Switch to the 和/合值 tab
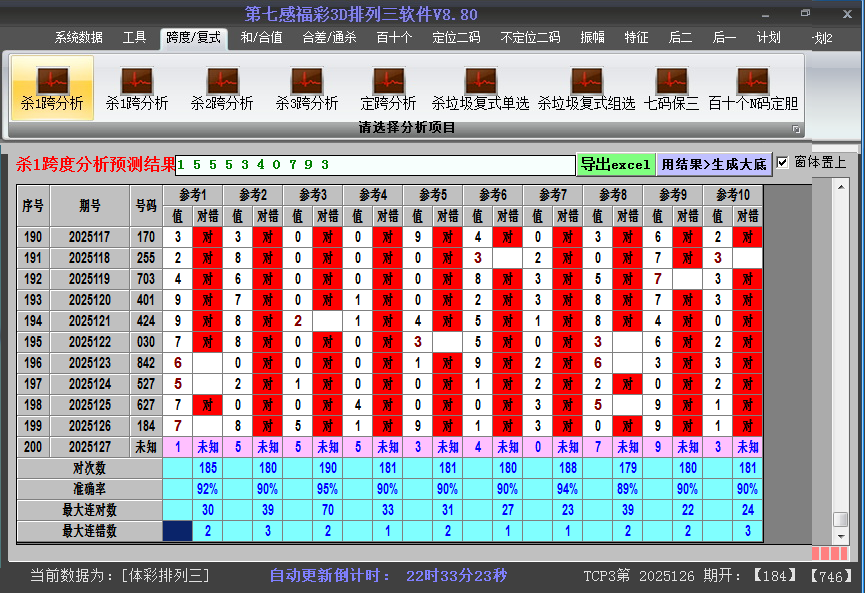 [x=261, y=38]
